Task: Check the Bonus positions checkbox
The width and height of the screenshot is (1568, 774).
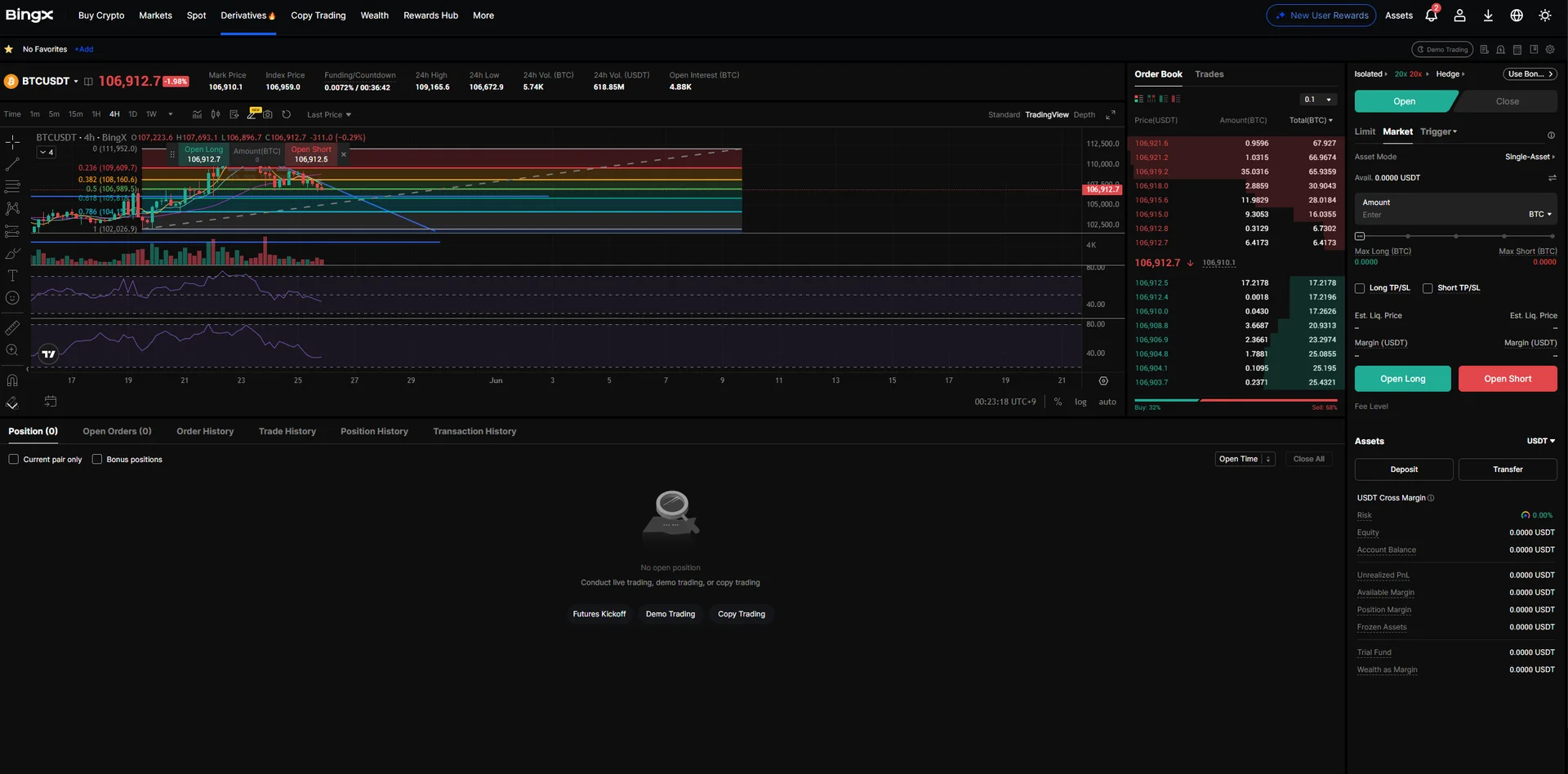Action: click(x=97, y=459)
